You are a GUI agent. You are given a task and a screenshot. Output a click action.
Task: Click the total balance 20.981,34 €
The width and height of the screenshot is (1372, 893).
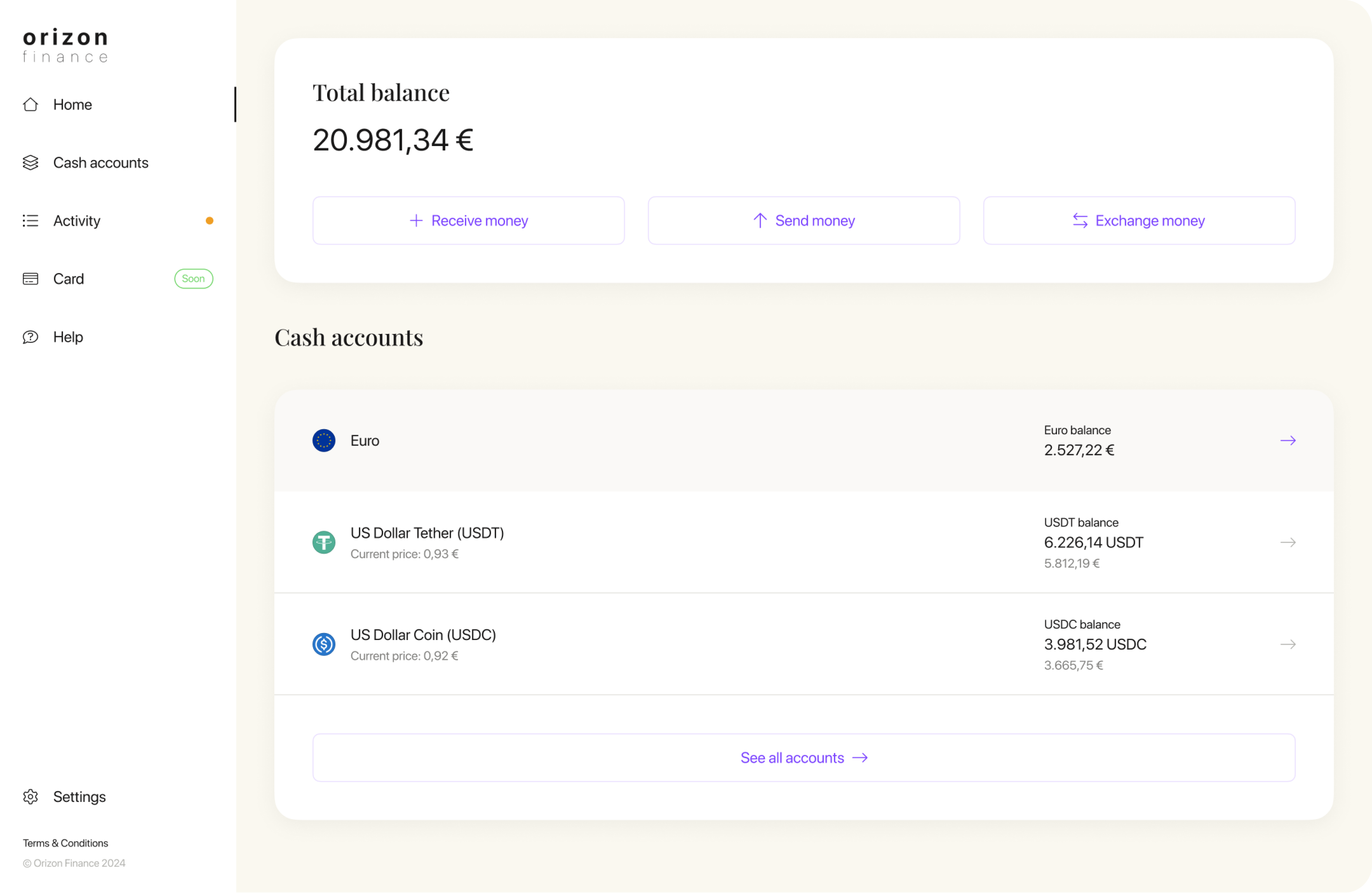click(x=393, y=140)
